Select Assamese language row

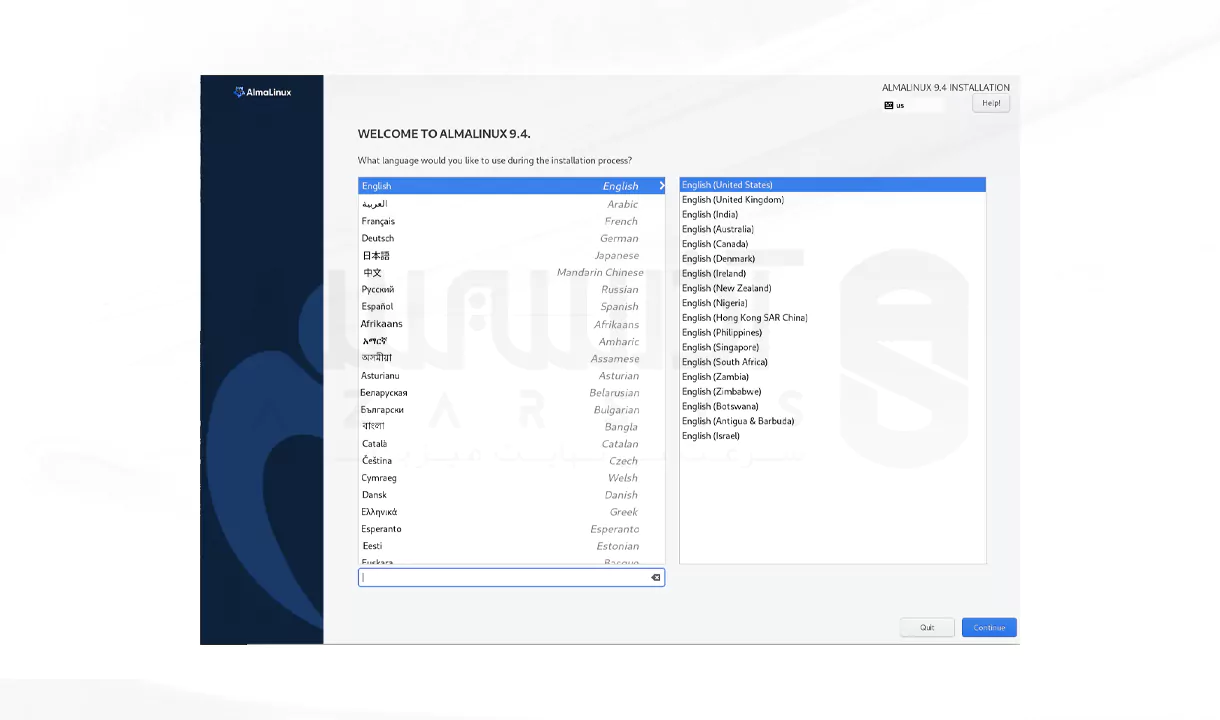pos(511,358)
